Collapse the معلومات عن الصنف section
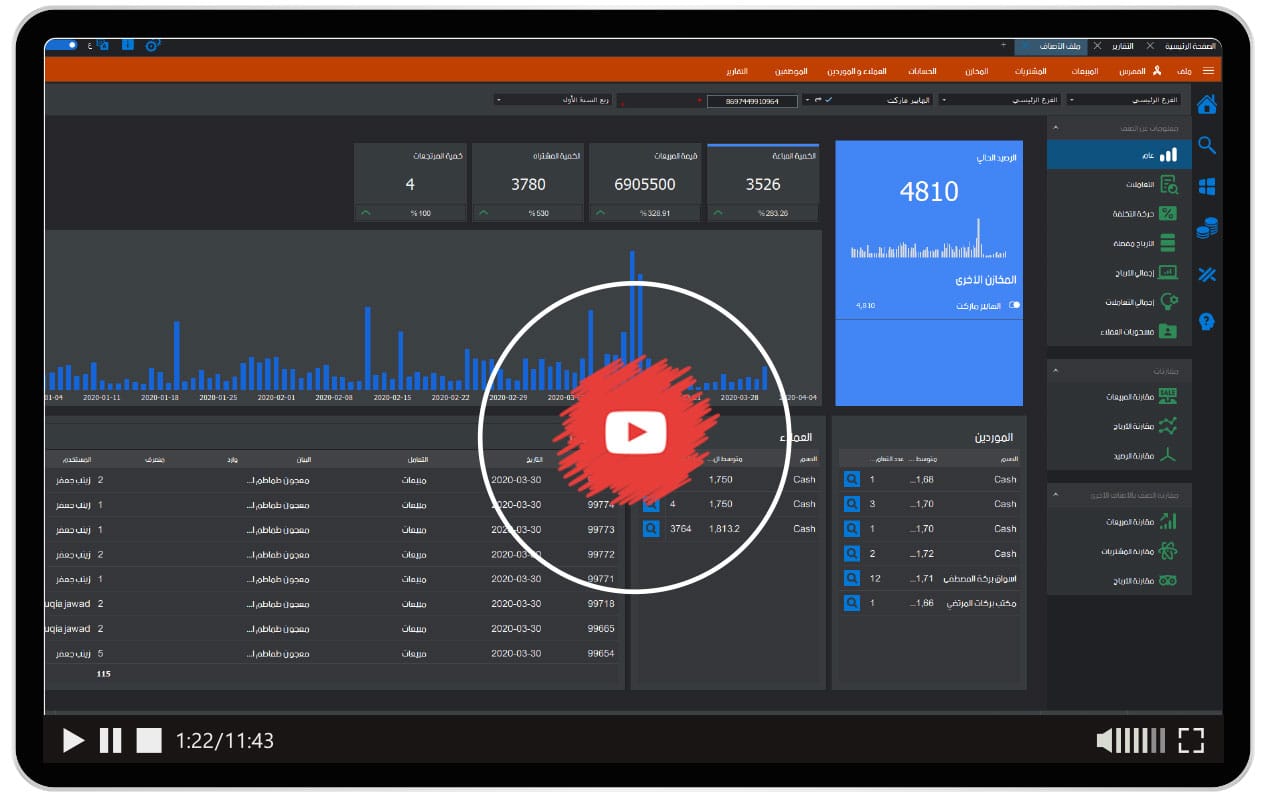 tap(1054, 129)
